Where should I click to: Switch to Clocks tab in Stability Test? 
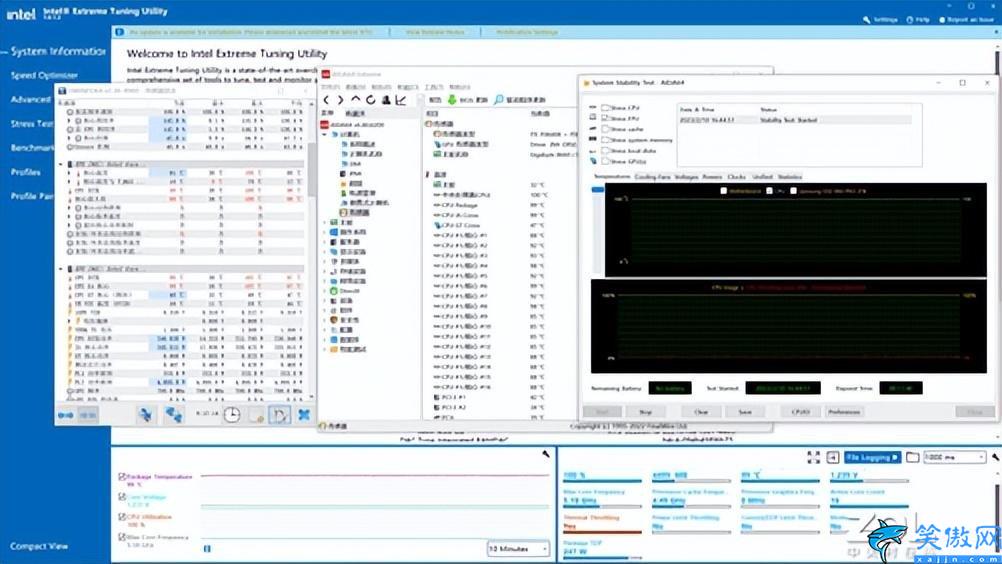[x=736, y=177]
